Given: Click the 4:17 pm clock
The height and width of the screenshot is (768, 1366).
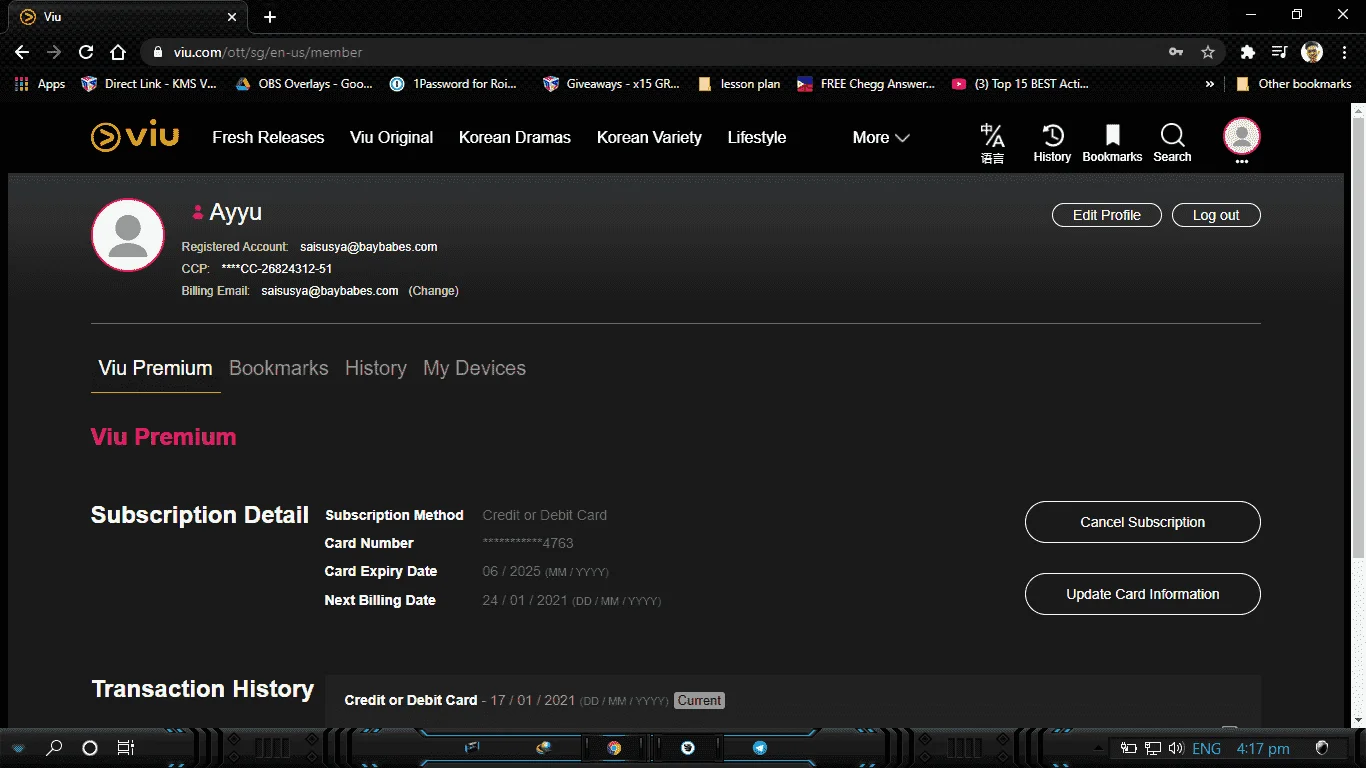Looking at the screenshot, I should pyautogui.click(x=1263, y=749).
